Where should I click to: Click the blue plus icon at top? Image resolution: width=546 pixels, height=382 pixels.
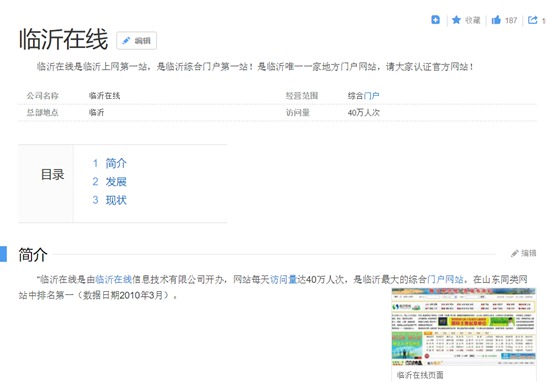click(435, 20)
